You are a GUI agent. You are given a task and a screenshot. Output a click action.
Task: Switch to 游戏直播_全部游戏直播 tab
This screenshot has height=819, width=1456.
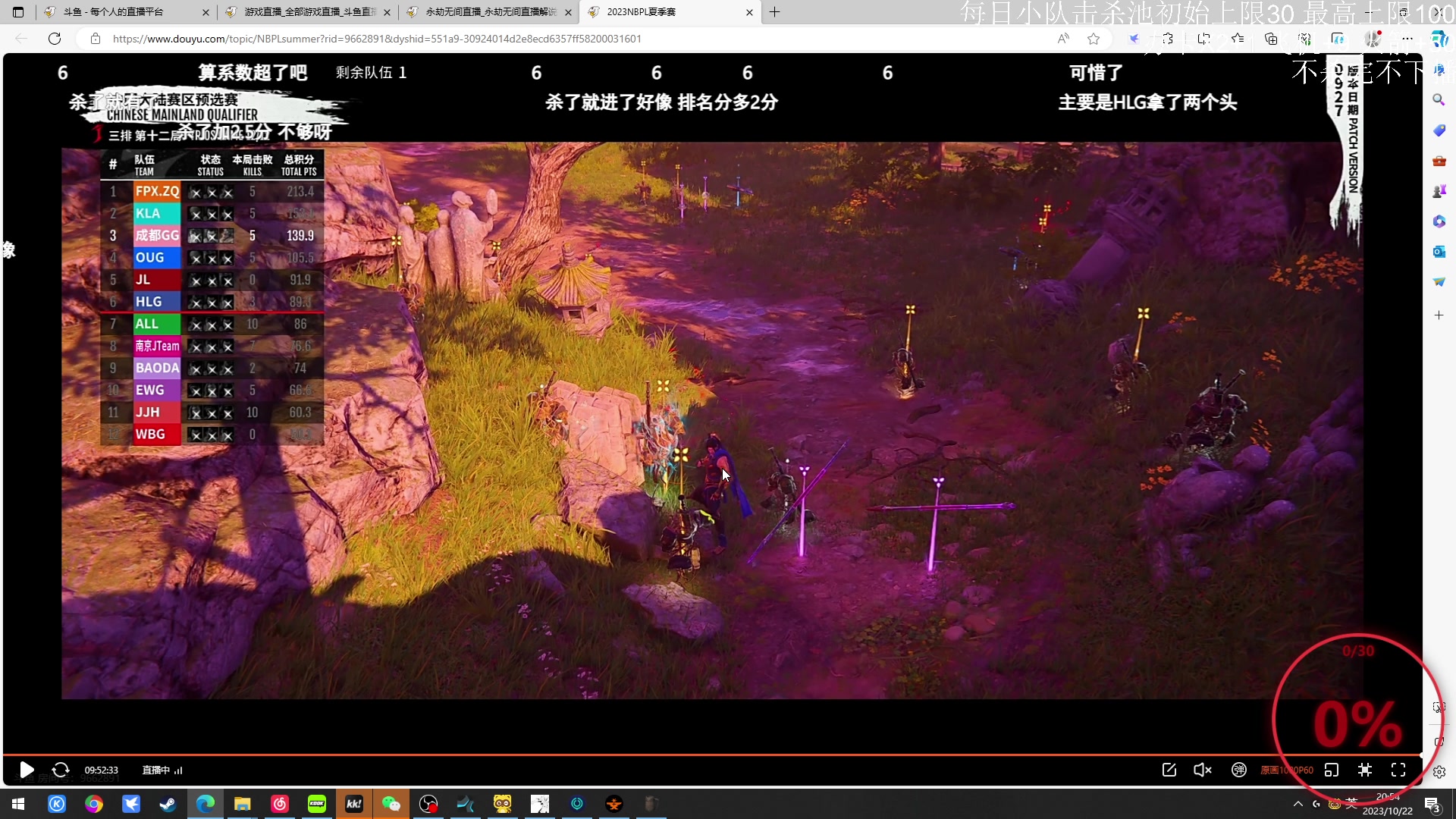307,12
